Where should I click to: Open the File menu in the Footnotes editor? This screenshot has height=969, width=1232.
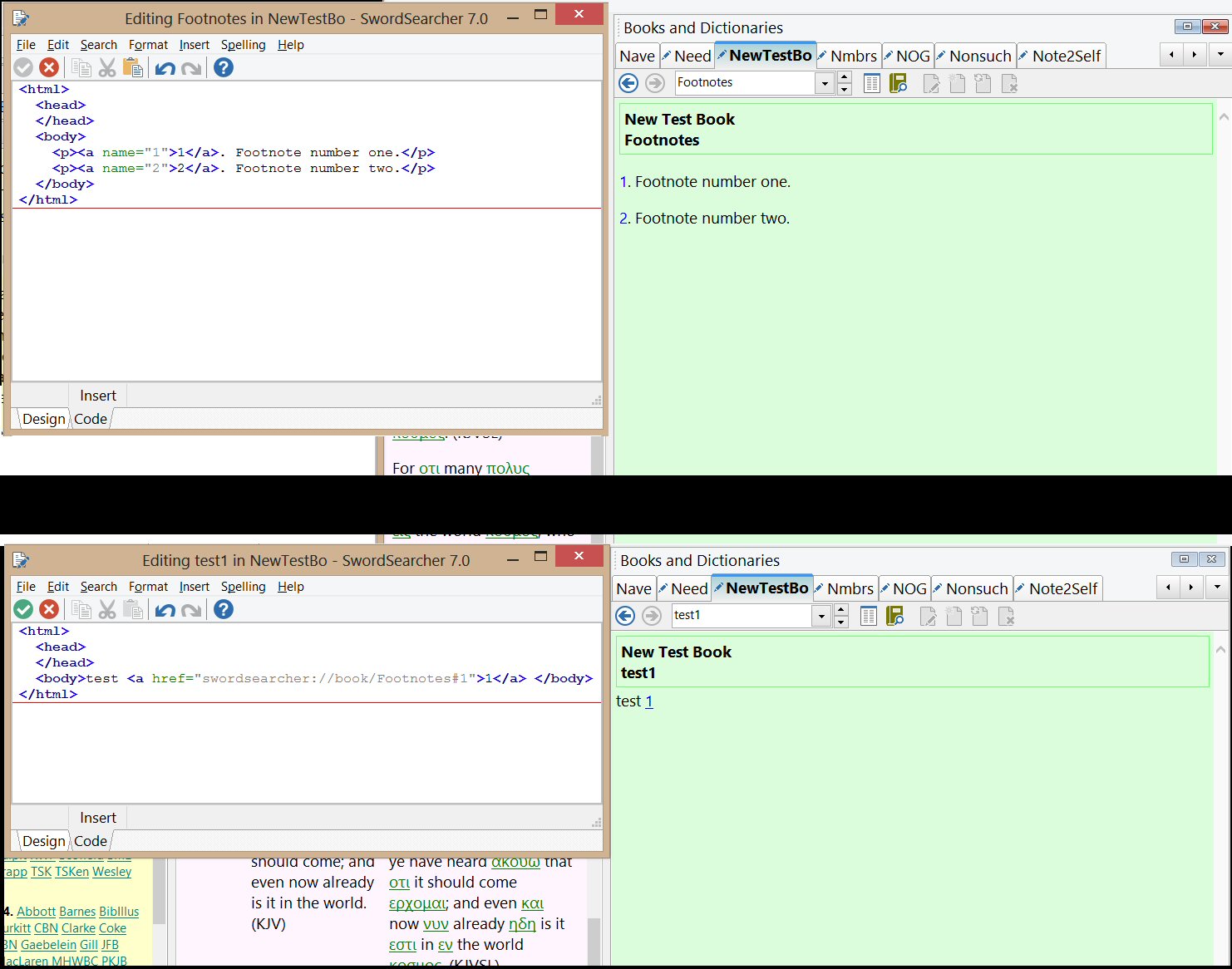tap(26, 45)
